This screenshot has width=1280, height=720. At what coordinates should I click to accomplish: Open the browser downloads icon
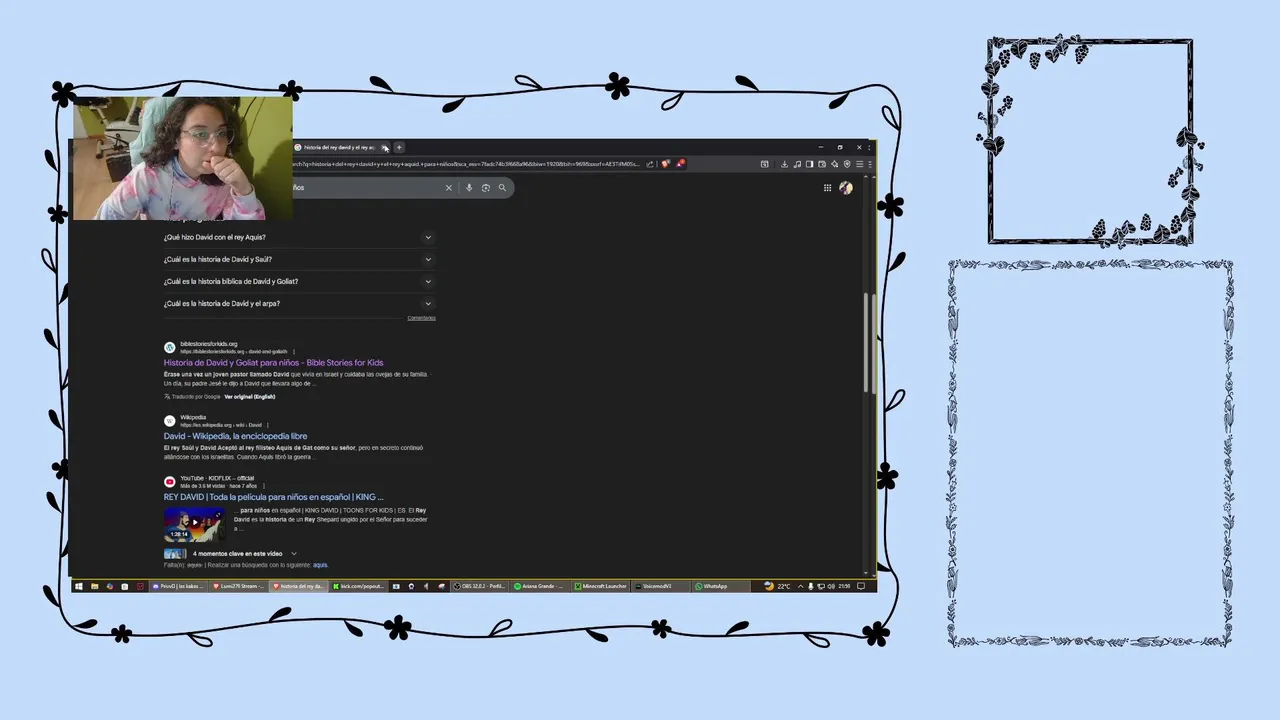784,164
